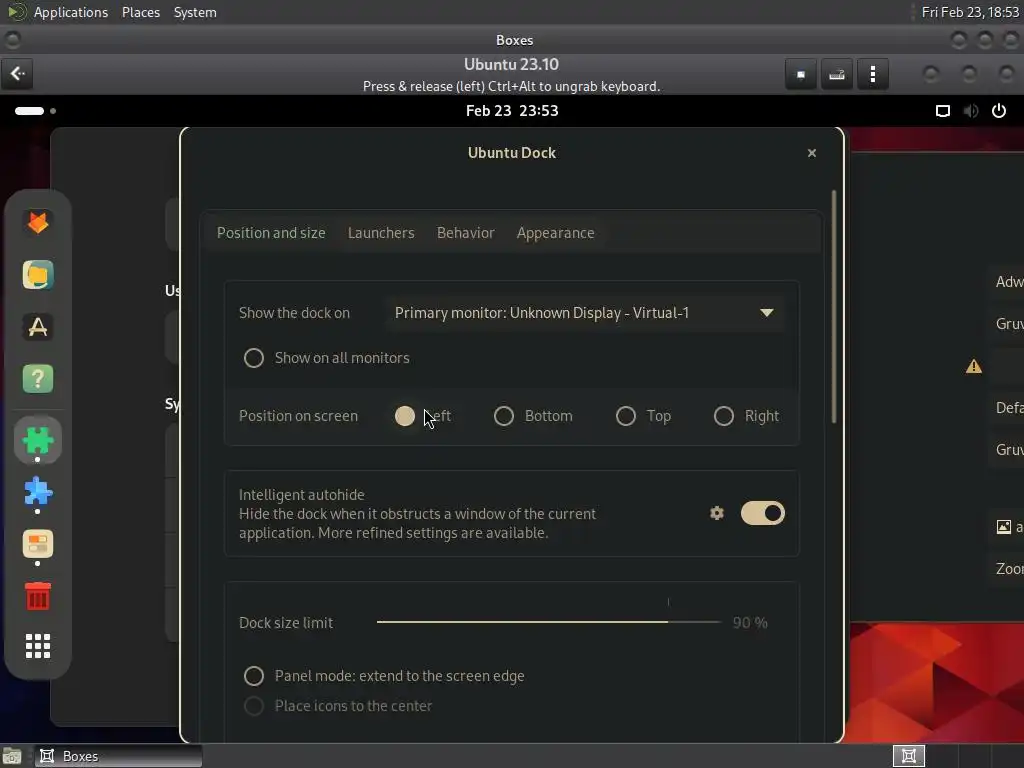The height and width of the screenshot is (768, 1024).
Task: Toggle fullscreen in the Boxes header
Action: coord(801,74)
